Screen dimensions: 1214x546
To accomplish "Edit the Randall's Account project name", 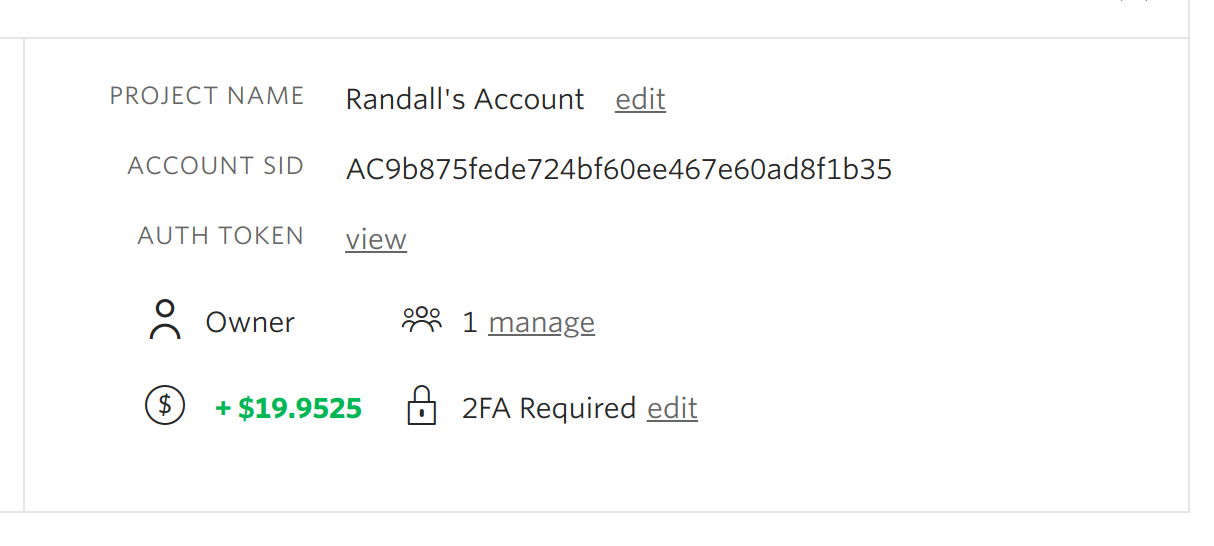I will pos(640,99).
